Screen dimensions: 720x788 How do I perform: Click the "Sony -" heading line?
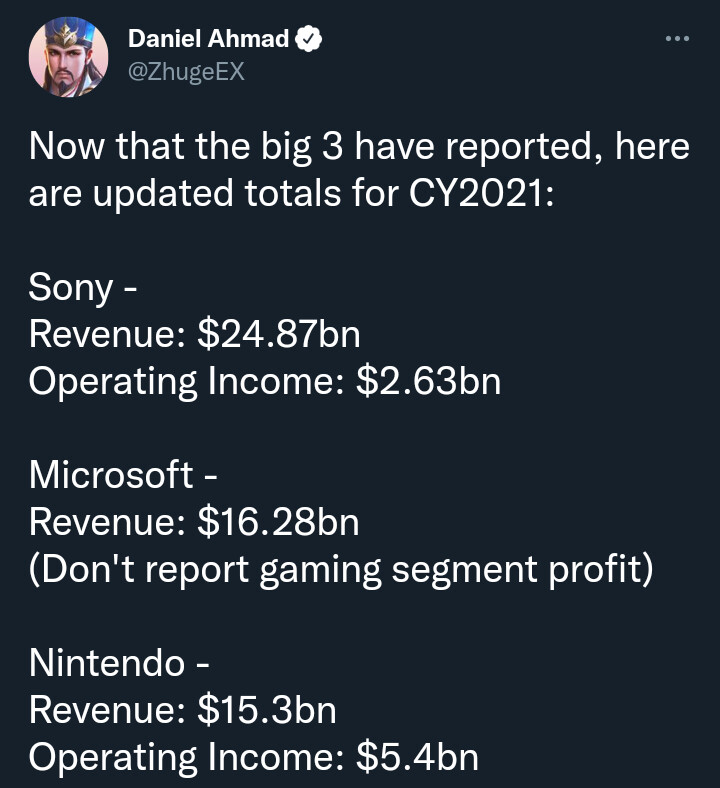tap(83, 287)
